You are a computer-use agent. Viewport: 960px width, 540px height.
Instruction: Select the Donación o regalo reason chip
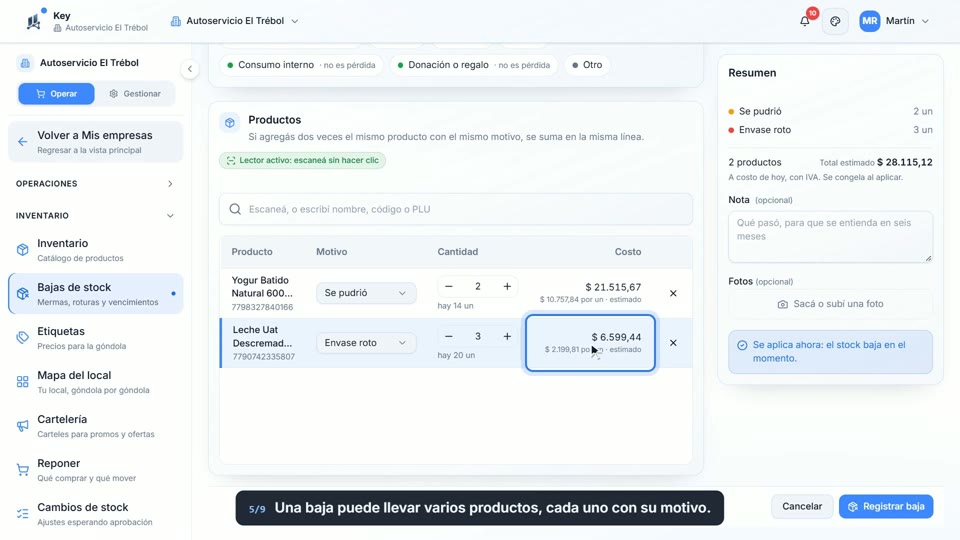click(474, 65)
